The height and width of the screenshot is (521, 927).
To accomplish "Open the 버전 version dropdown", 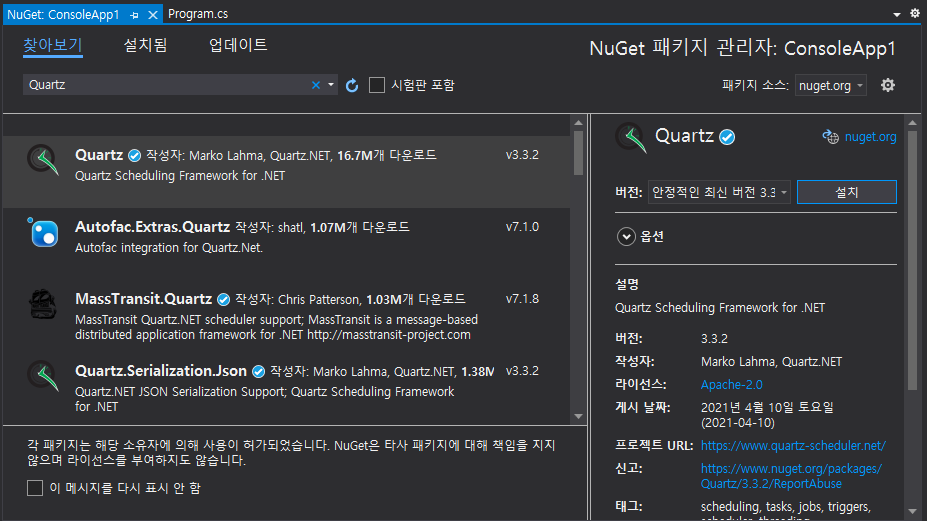I will [x=719, y=193].
